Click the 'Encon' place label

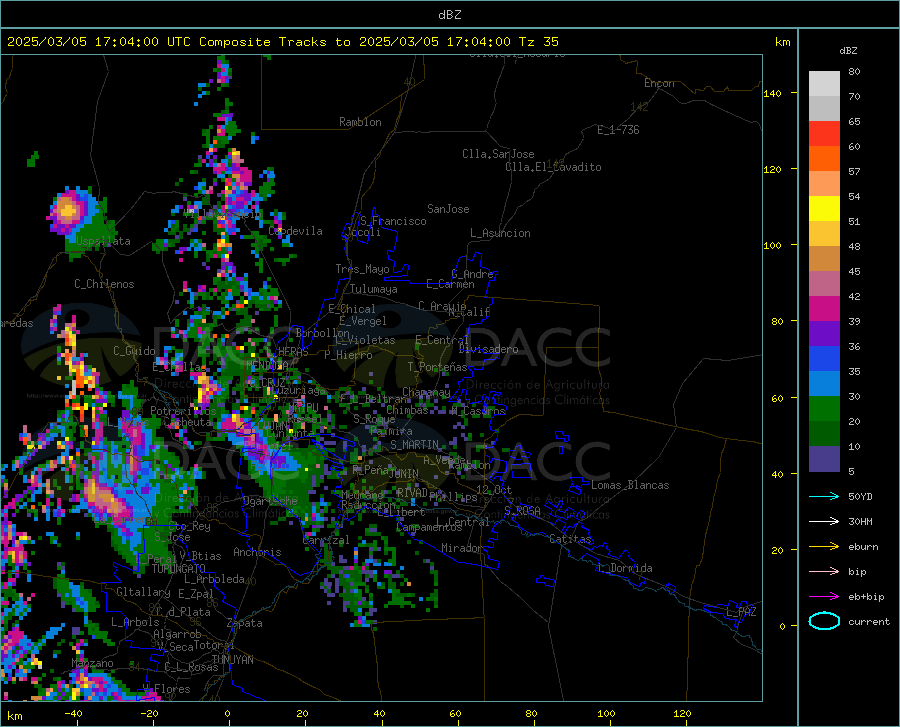pyautogui.click(x=659, y=83)
